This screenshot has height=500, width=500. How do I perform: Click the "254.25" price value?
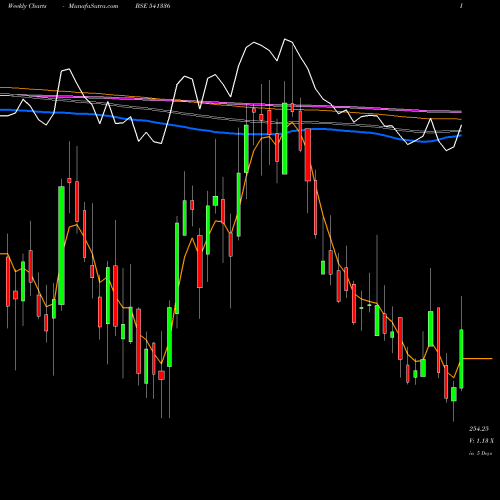pos(479,429)
